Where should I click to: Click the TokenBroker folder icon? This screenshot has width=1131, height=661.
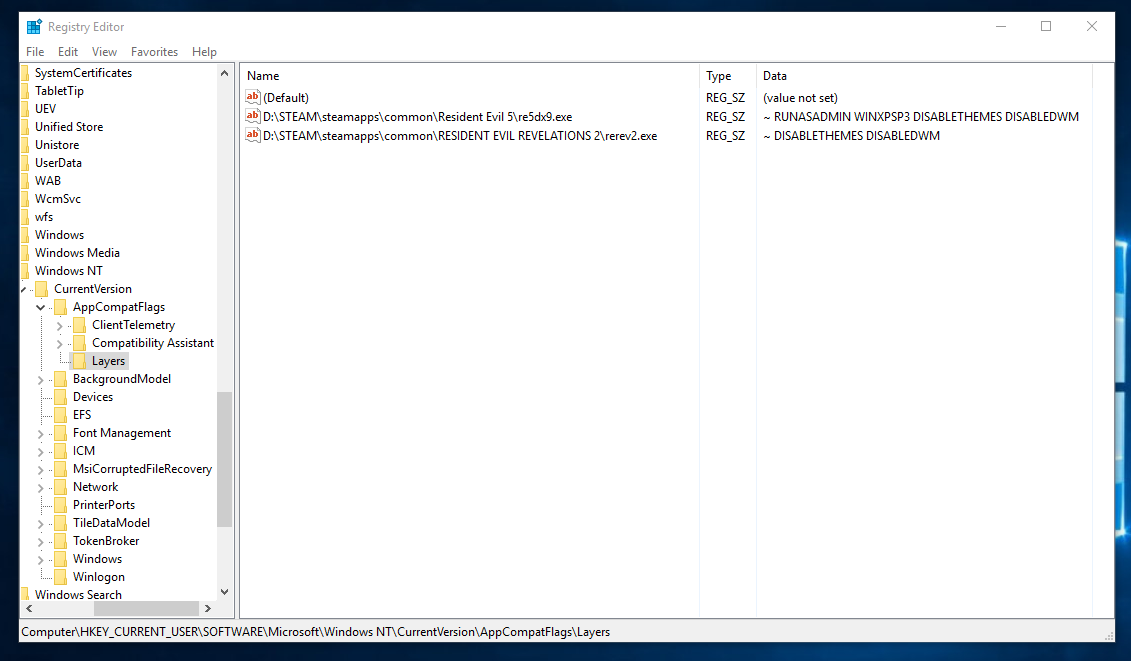[61, 541]
